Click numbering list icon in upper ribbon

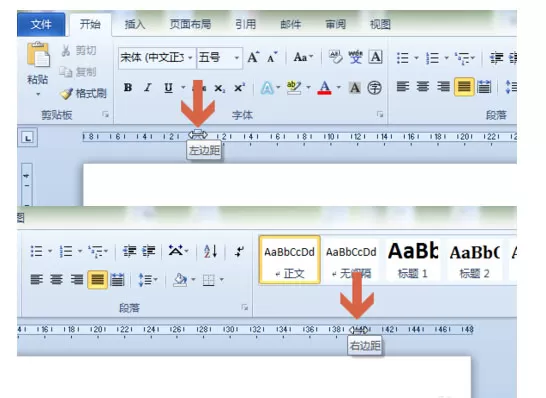coord(432,58)
